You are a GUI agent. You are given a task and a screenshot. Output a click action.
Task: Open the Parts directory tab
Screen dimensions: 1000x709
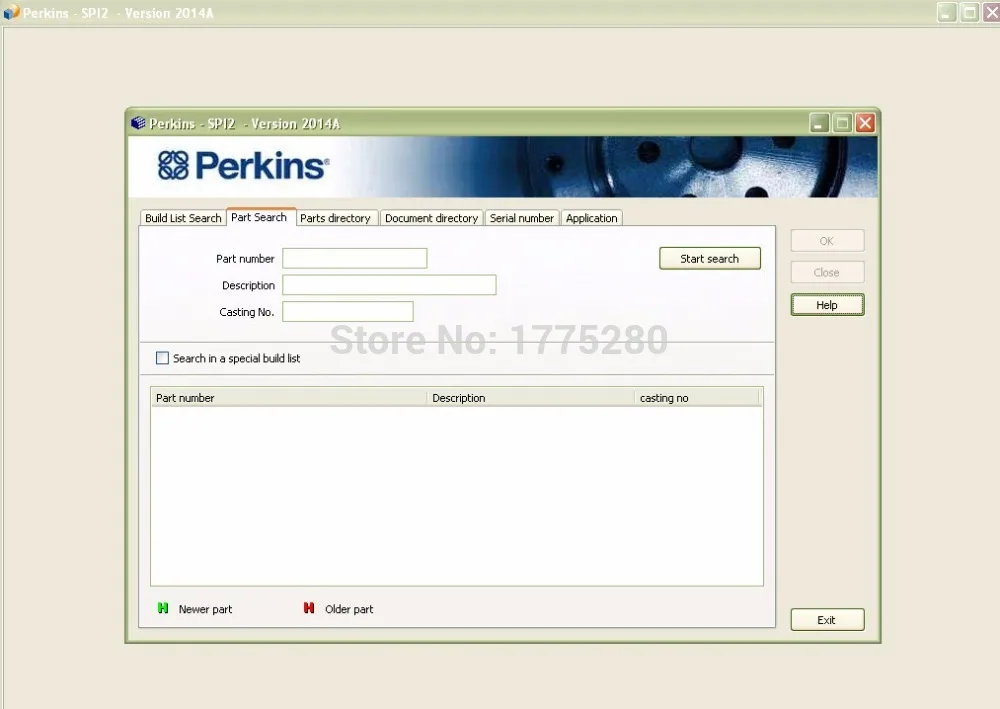(336, 218)
